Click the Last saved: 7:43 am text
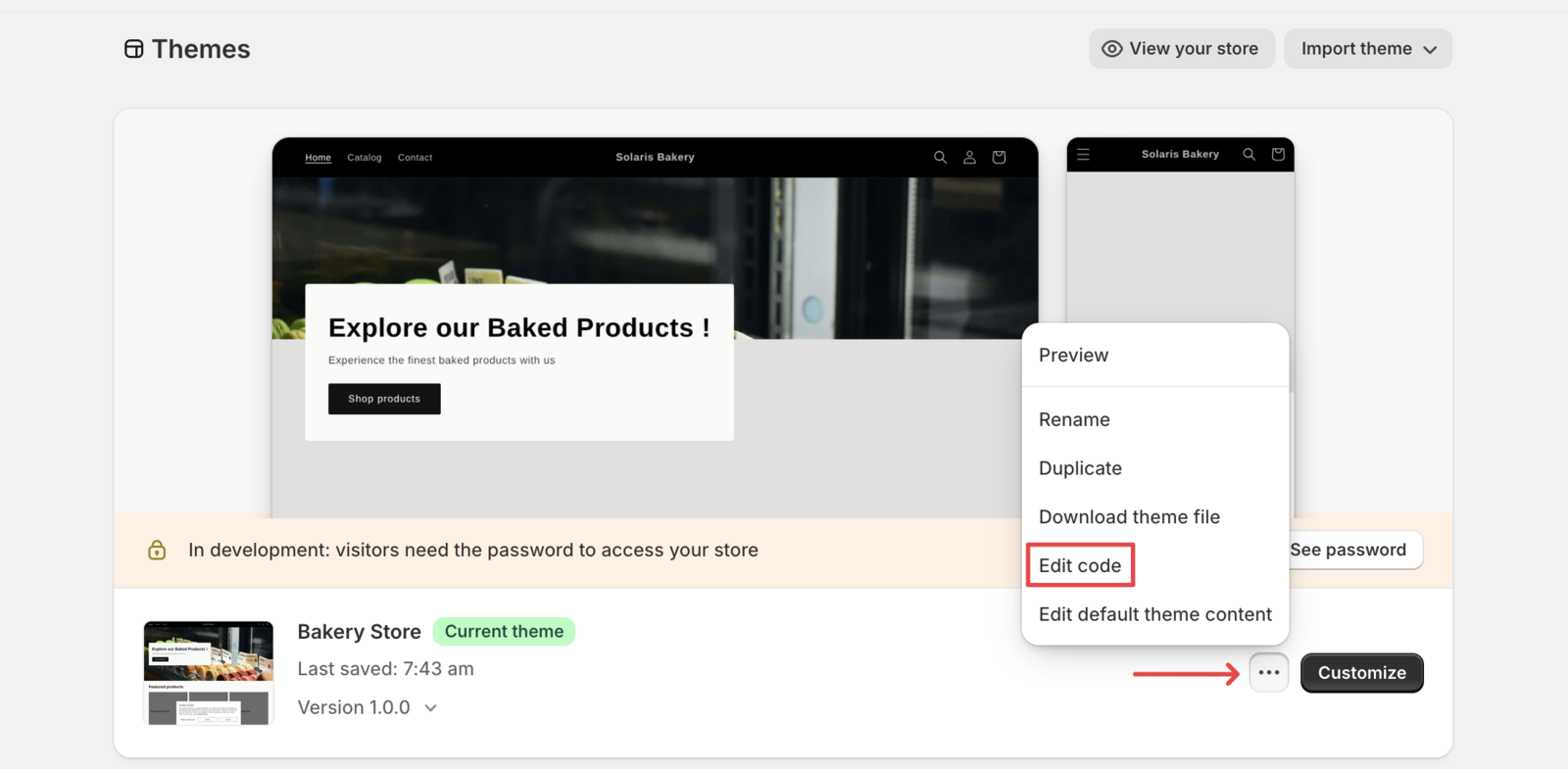 [x=385, y=669]
